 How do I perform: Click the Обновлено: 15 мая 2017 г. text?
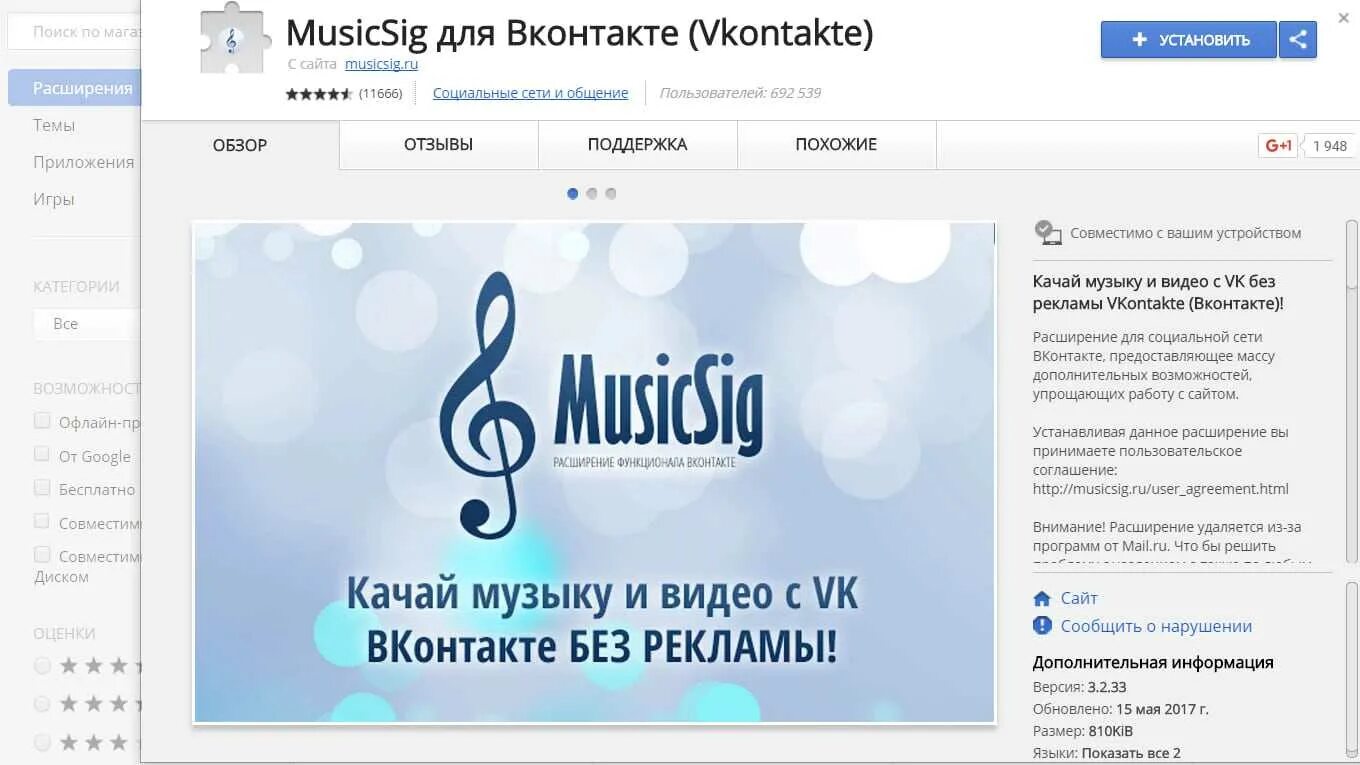coord(1121,709)
